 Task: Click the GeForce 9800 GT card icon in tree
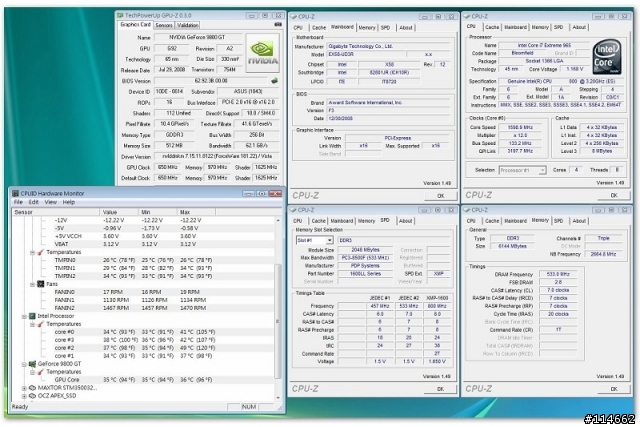(32, 364)
